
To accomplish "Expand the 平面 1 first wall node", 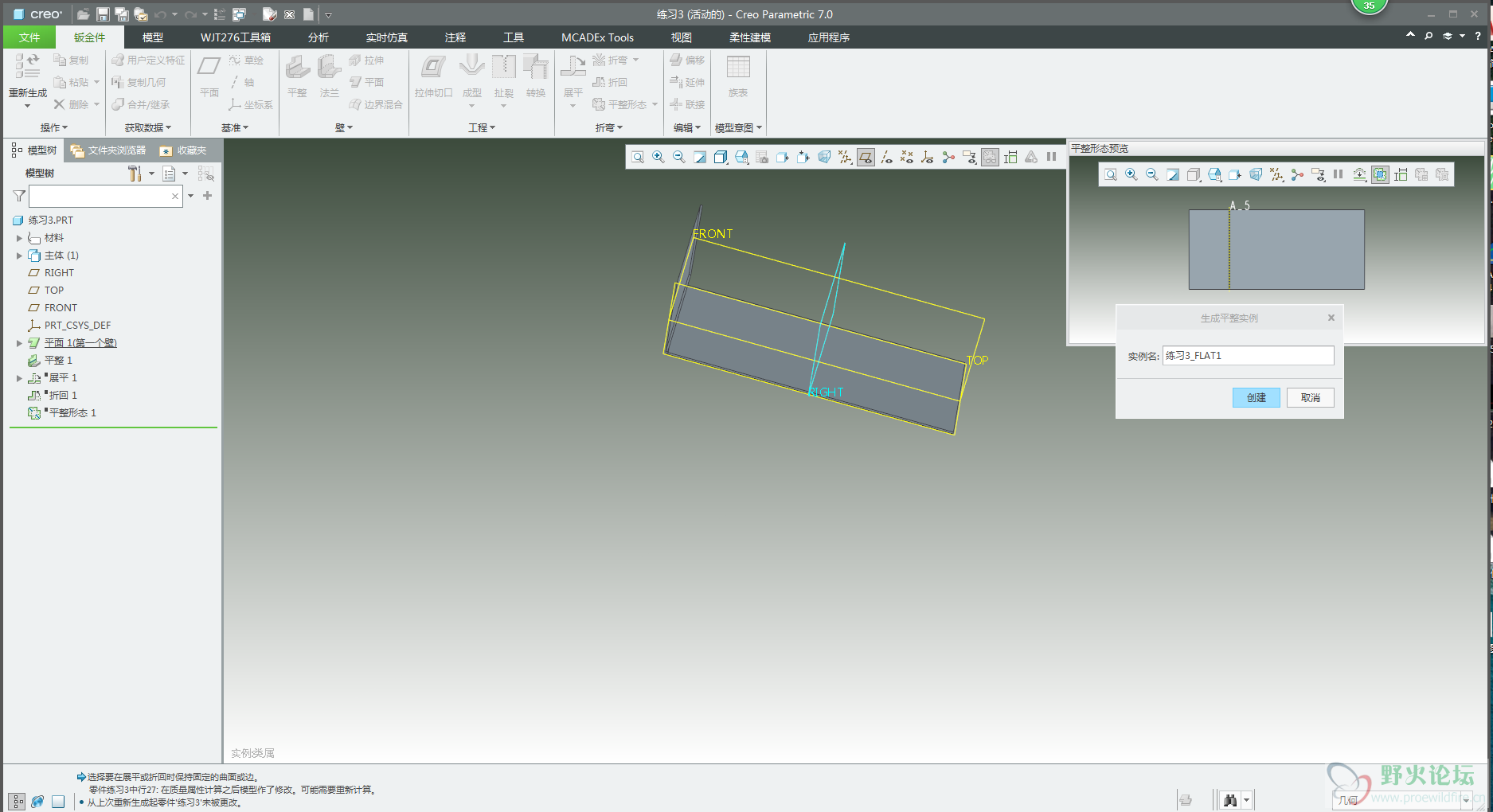I will 19,343.
